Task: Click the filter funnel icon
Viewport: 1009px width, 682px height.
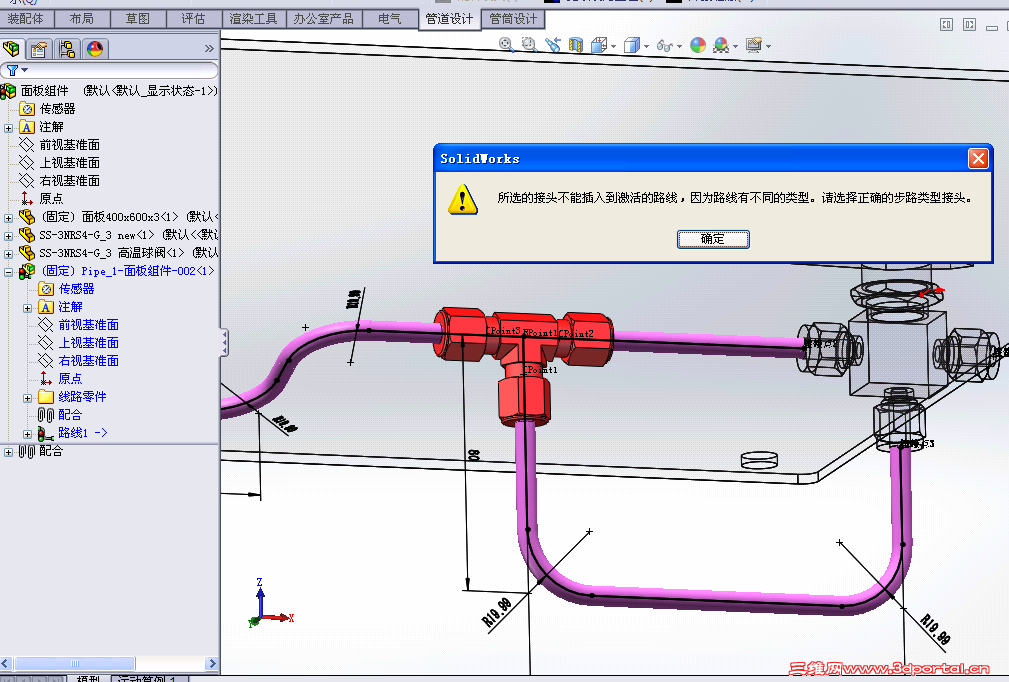Action: (12, 70)
